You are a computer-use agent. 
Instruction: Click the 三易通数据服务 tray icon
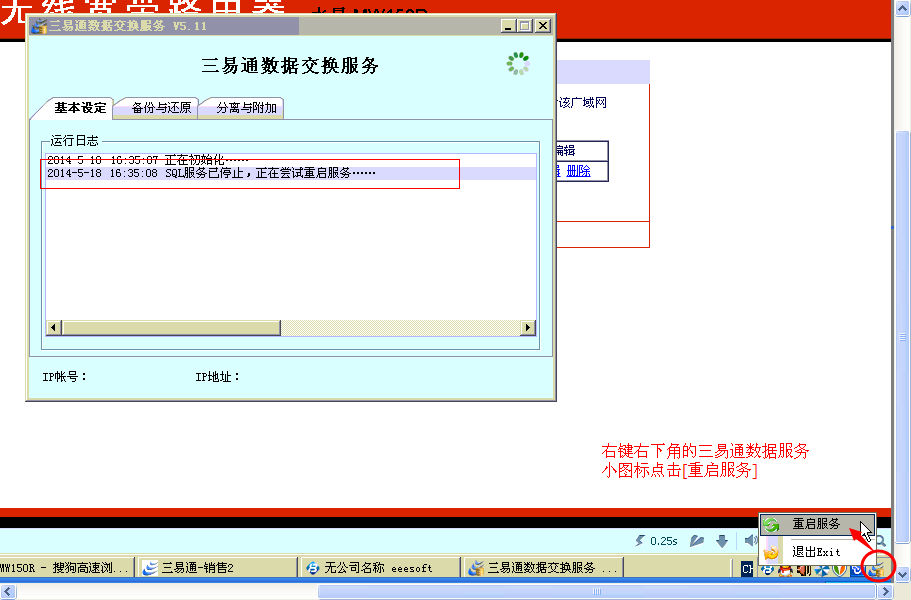[x=876, y=569]
